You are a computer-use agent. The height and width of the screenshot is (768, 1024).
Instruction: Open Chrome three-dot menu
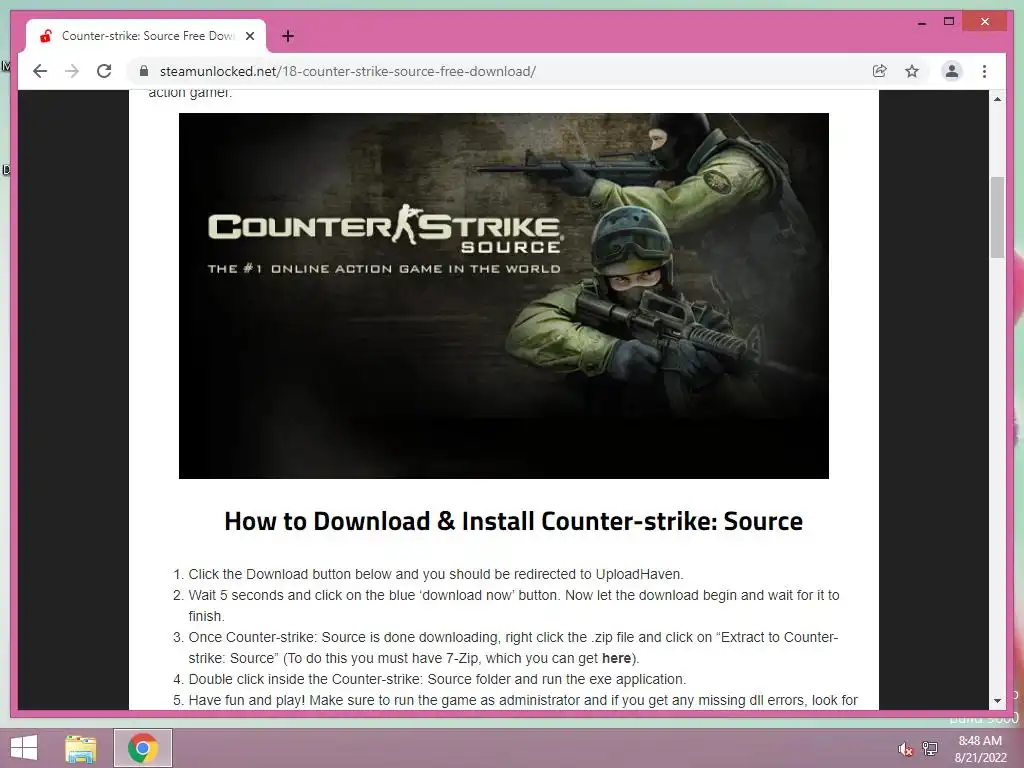[x=984, y=71]
